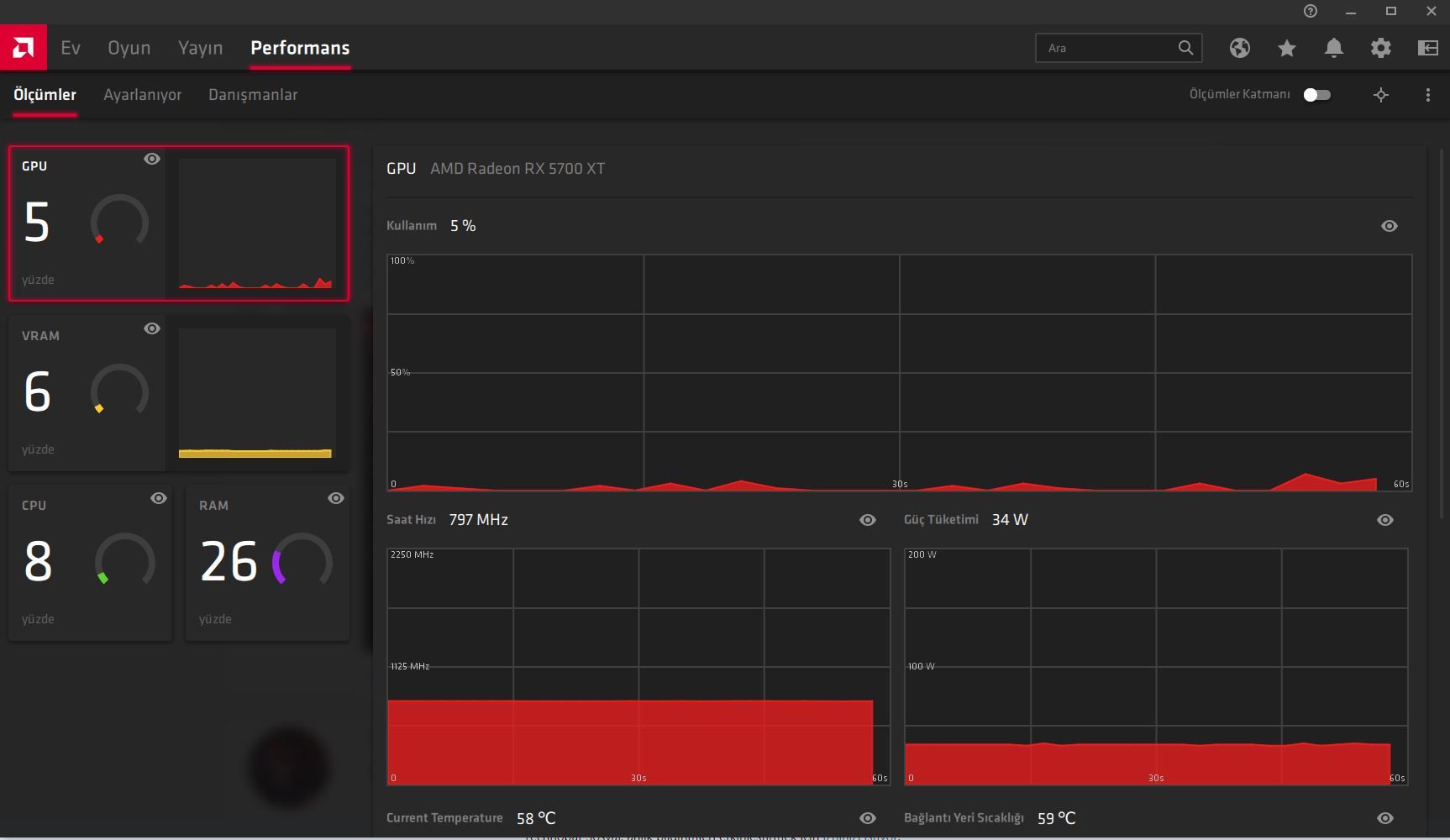This screenshot has height=840, width=1450.
Task: Click the crosshair target icon near overlay
Action: click(1381, 95)
